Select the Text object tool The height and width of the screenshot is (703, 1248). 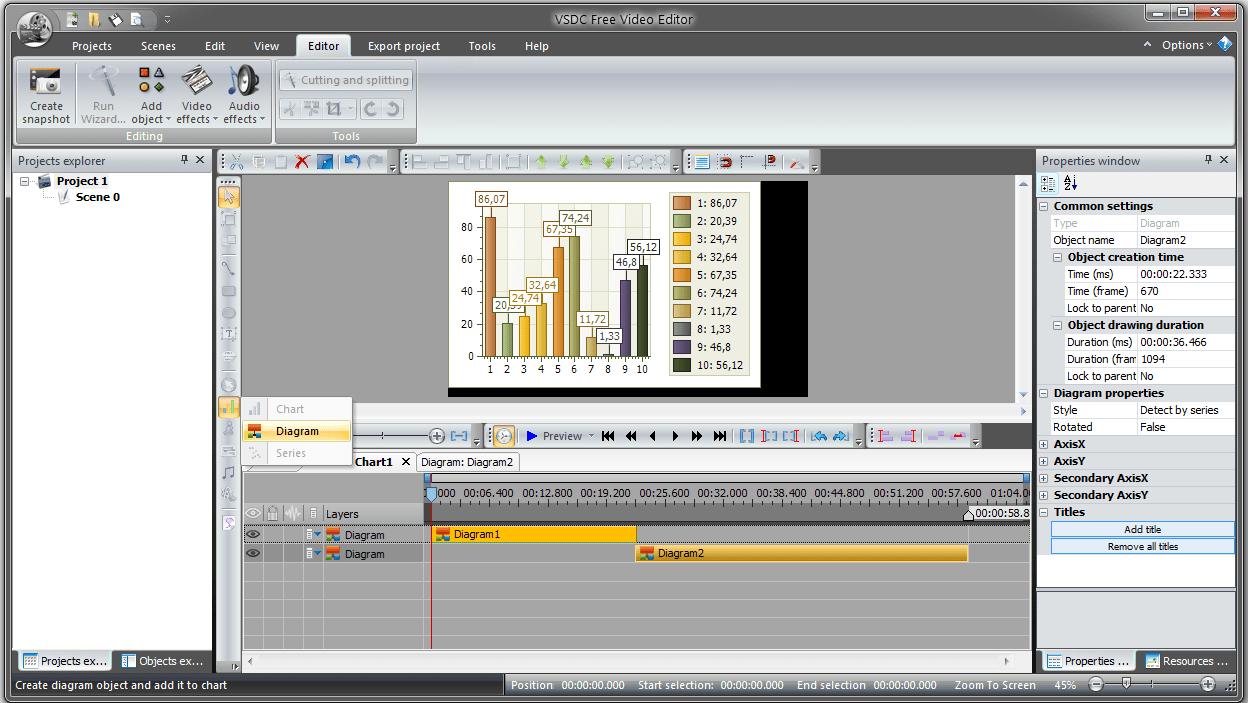(x=229, y=333)
